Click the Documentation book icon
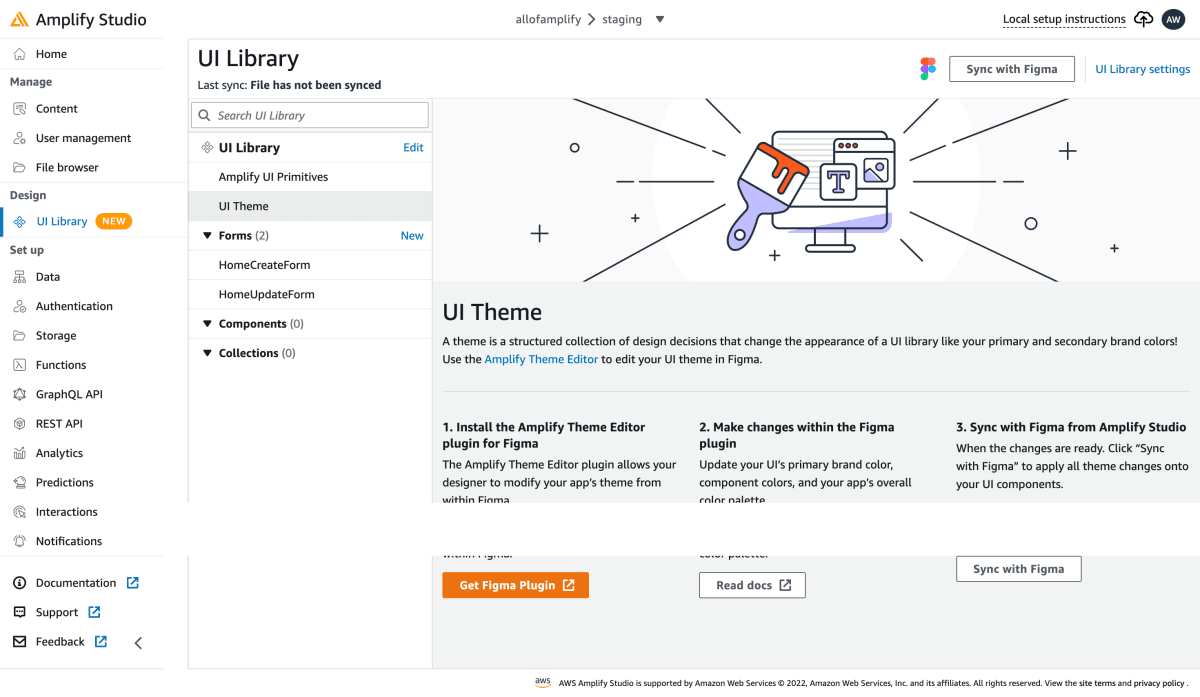 tap(19, 583)
